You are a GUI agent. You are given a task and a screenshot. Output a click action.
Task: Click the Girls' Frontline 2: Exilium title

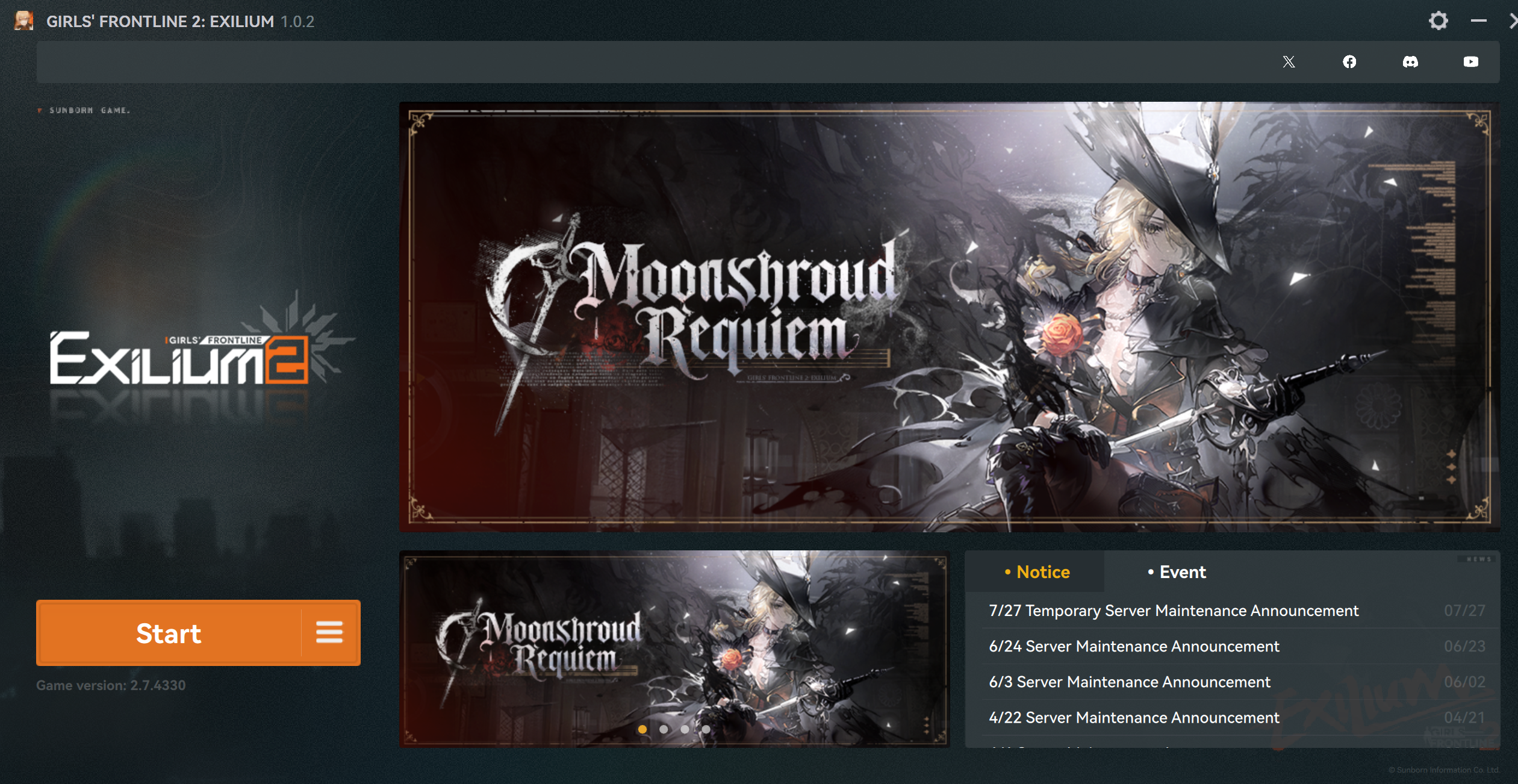(160, 22)
